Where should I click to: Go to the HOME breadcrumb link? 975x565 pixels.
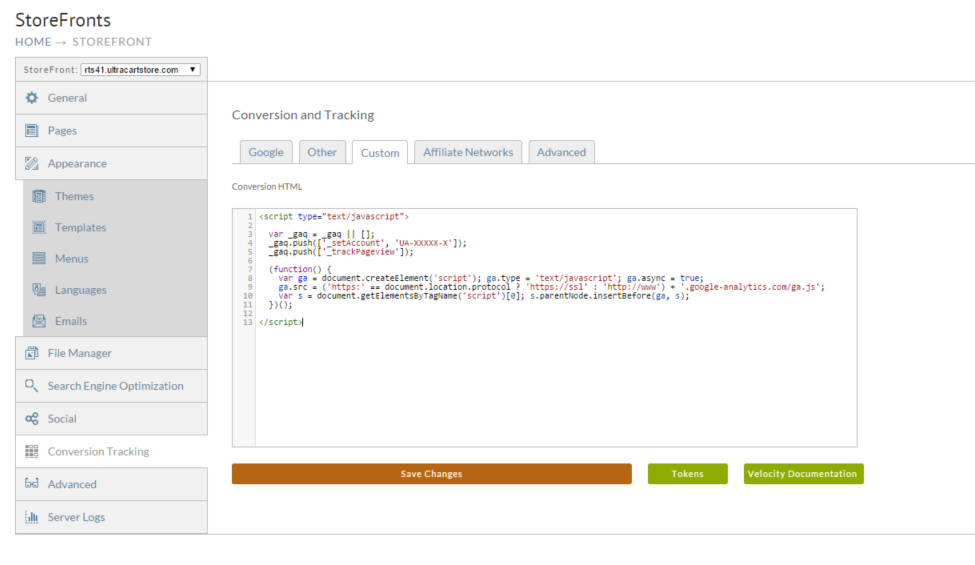click(x=34, y=42)
